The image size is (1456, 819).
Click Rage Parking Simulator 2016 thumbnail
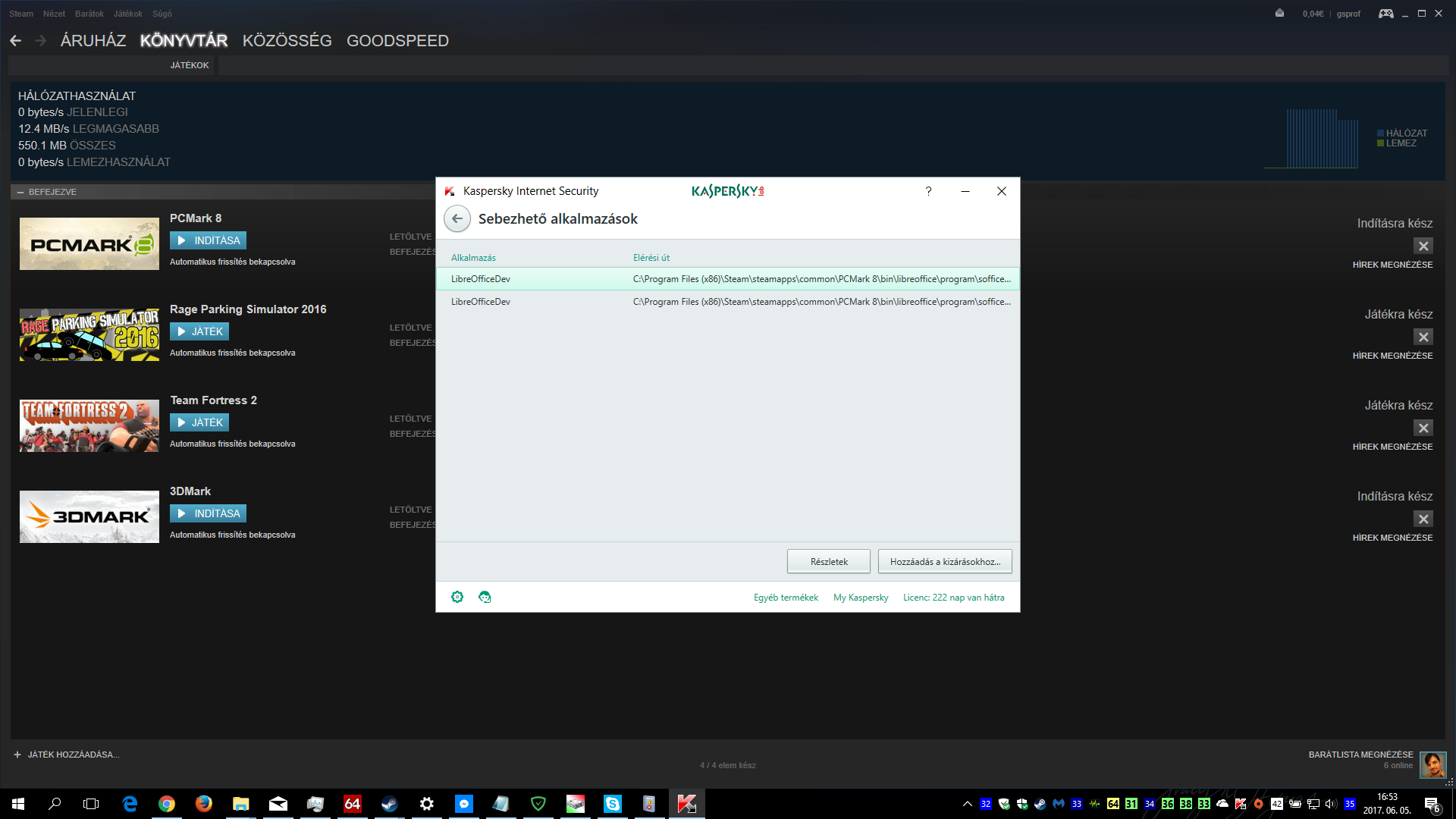[x=89, y=334]
